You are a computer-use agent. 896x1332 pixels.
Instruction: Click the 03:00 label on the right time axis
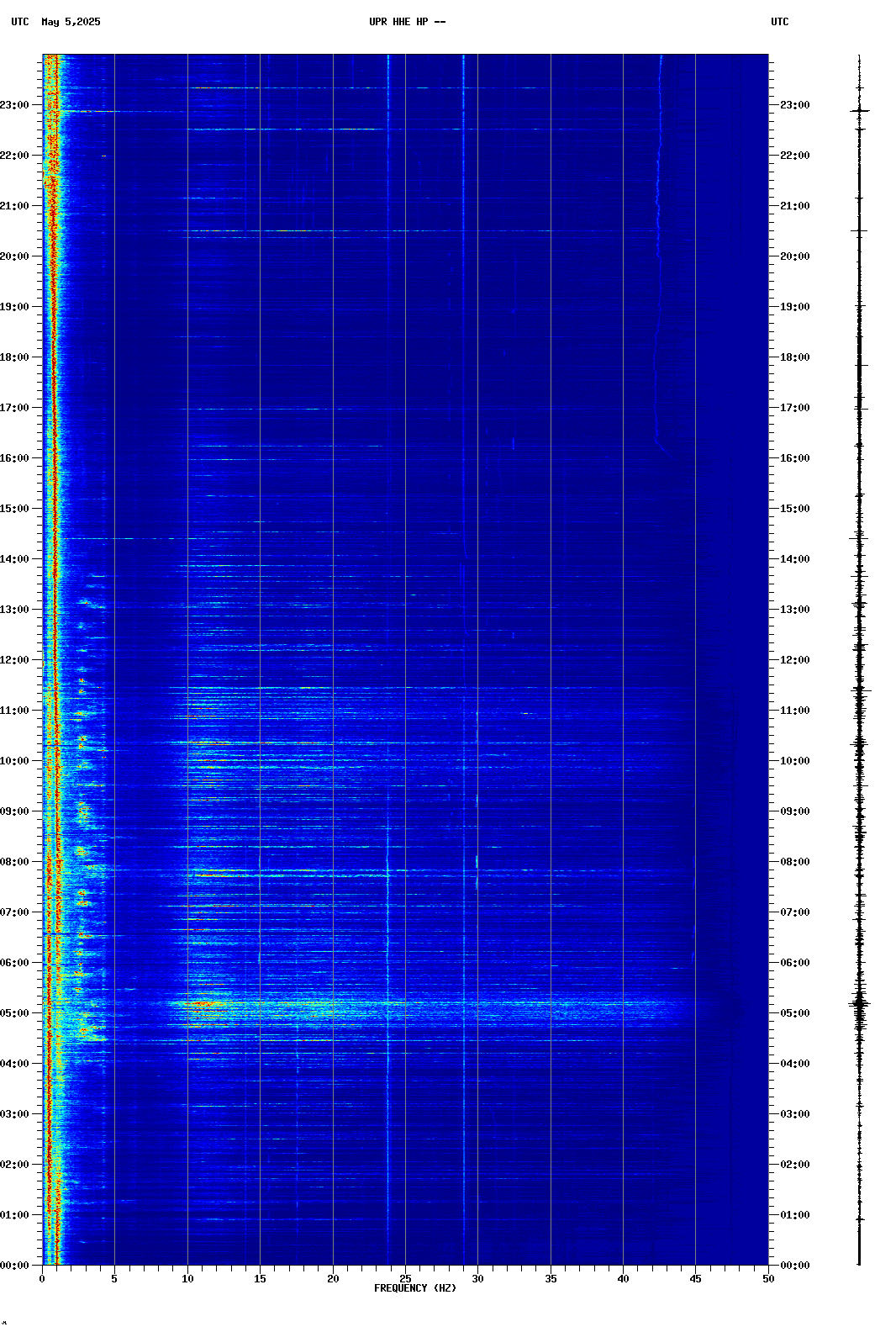[795, 1114]
